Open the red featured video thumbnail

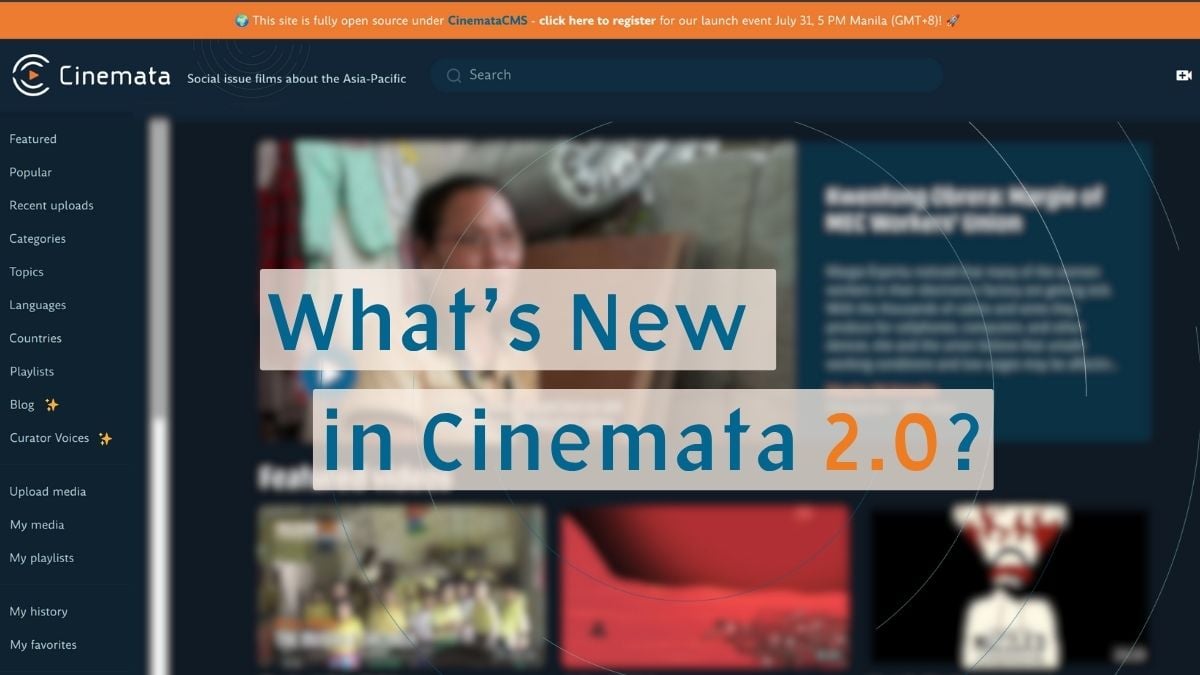click(705, 586)
